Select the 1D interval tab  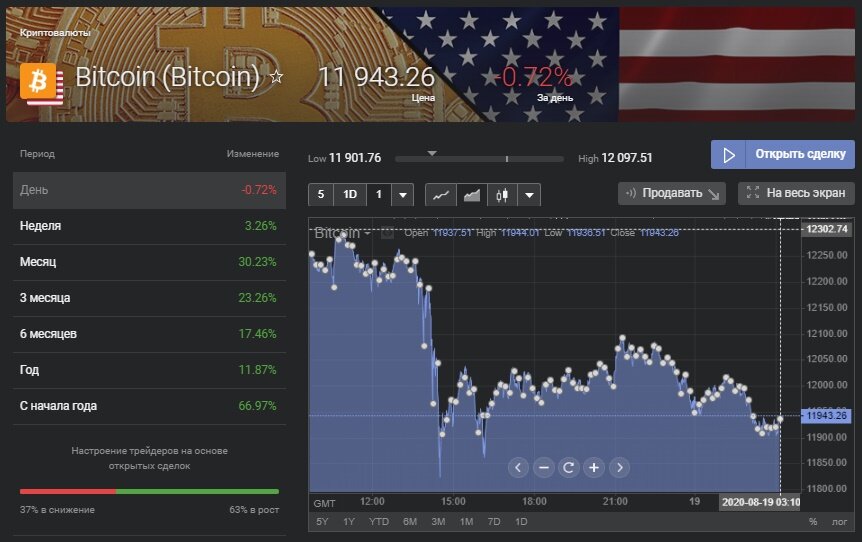point(350,194)
